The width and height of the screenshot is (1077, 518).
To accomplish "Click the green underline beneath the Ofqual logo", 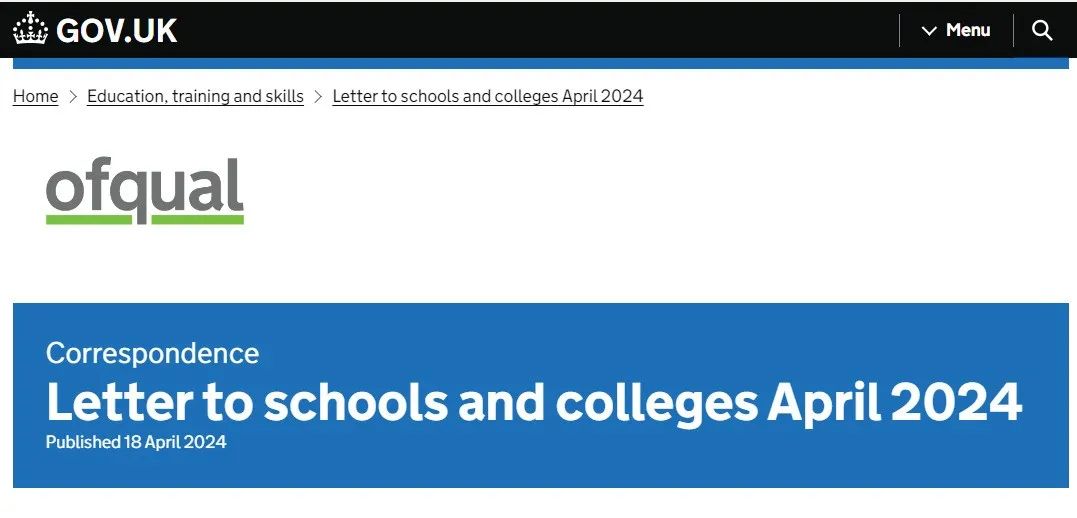I will pos(145,220).
